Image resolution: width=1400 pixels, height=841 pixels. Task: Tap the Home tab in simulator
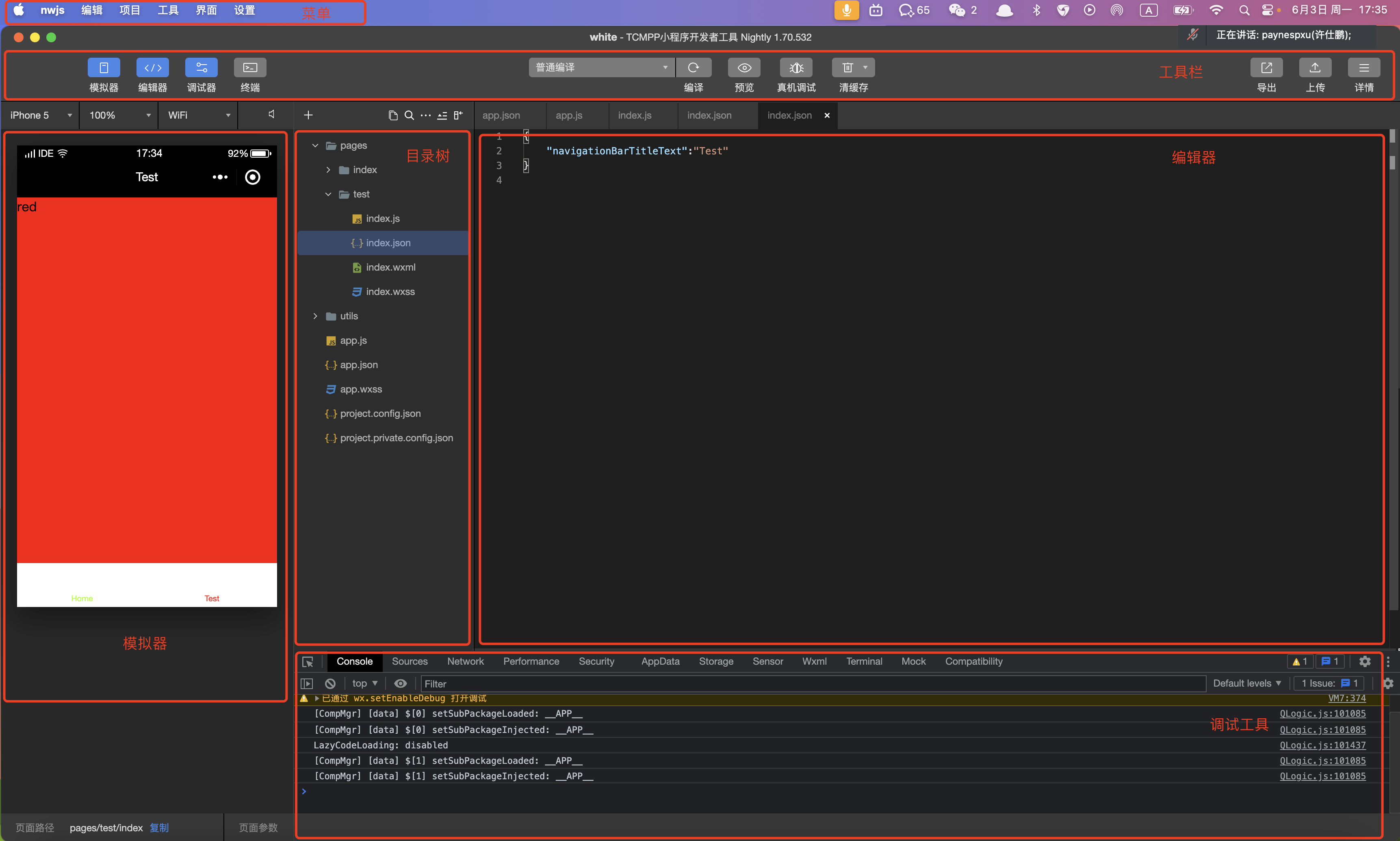82,598
